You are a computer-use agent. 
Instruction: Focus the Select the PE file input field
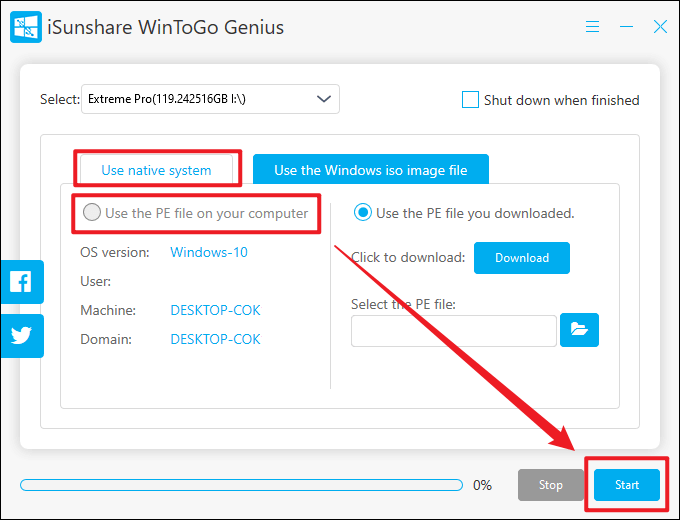tap(454, 331)
